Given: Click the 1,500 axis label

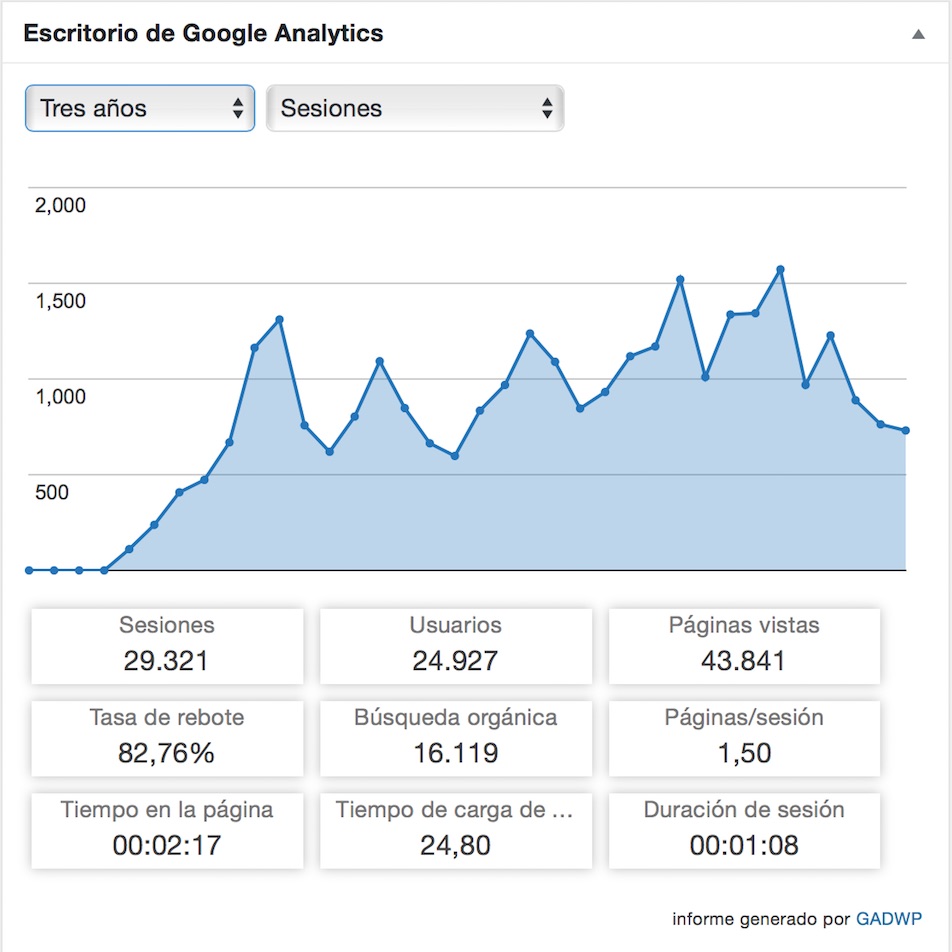Looking at the screenshot, I should 60,301.
